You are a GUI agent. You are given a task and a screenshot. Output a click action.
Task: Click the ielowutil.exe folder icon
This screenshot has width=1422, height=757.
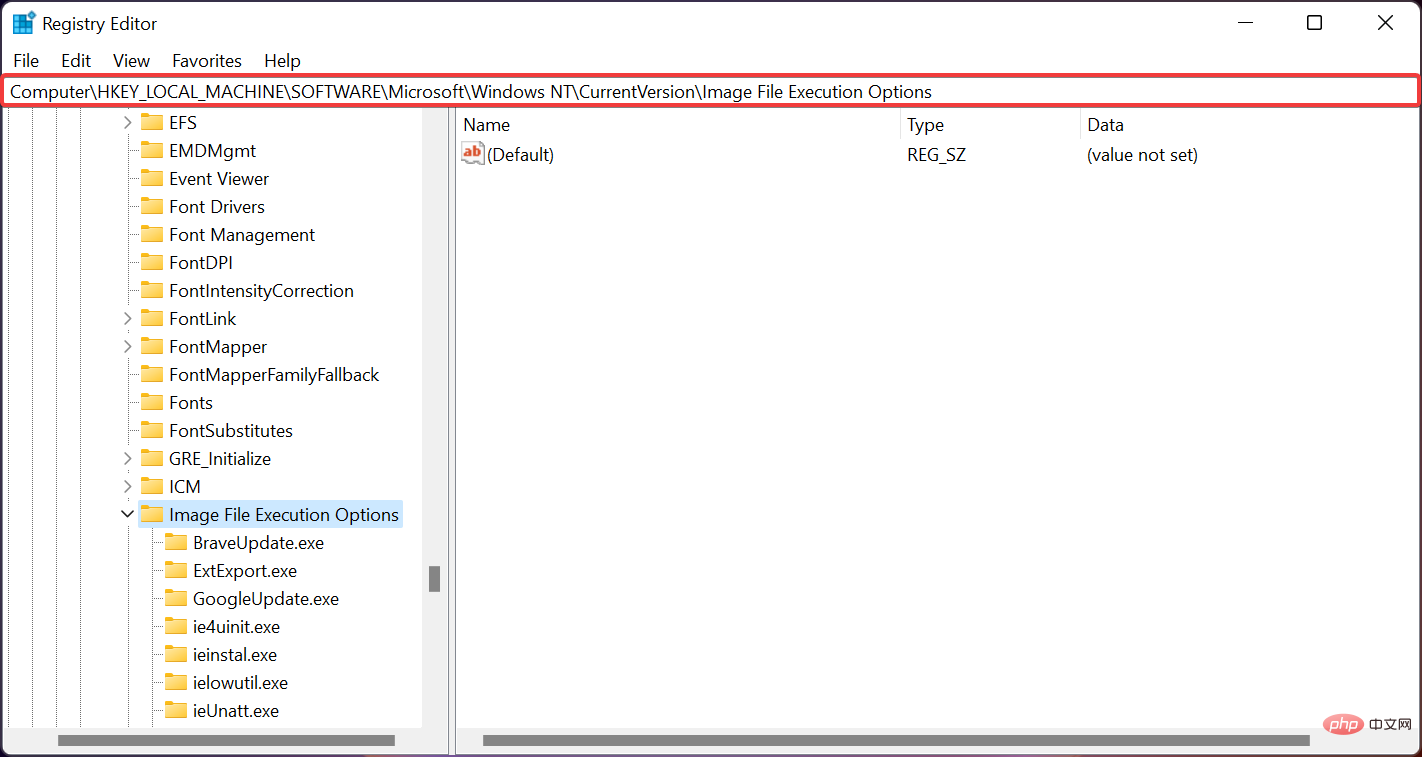coord(176,682)
